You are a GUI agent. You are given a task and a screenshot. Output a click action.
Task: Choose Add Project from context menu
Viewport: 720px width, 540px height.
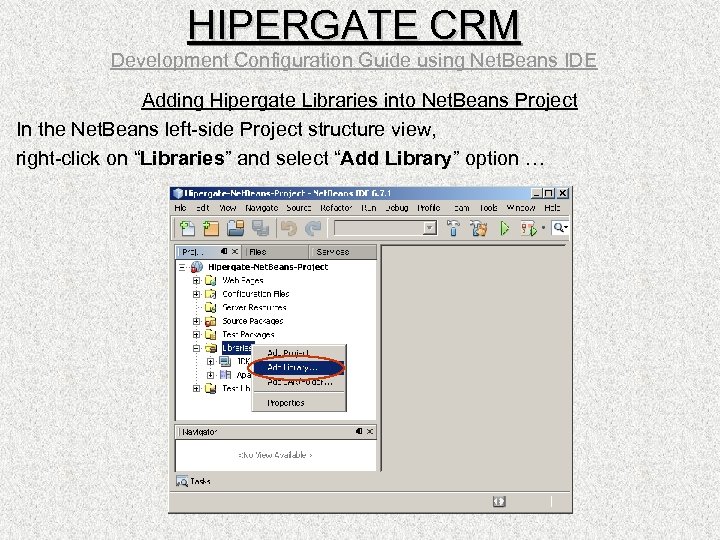click(298, 353)
